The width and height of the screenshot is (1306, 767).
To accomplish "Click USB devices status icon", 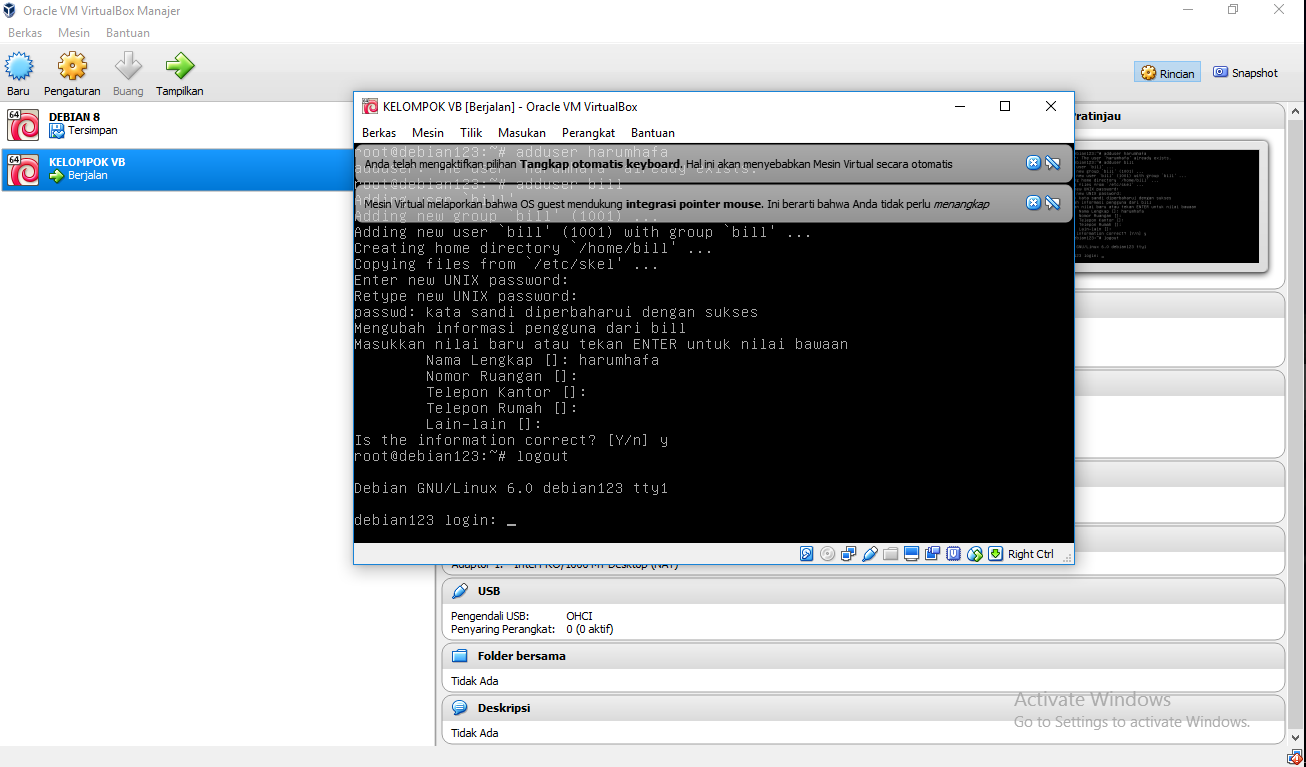I will pyautogui.click(x=870, y=554).
